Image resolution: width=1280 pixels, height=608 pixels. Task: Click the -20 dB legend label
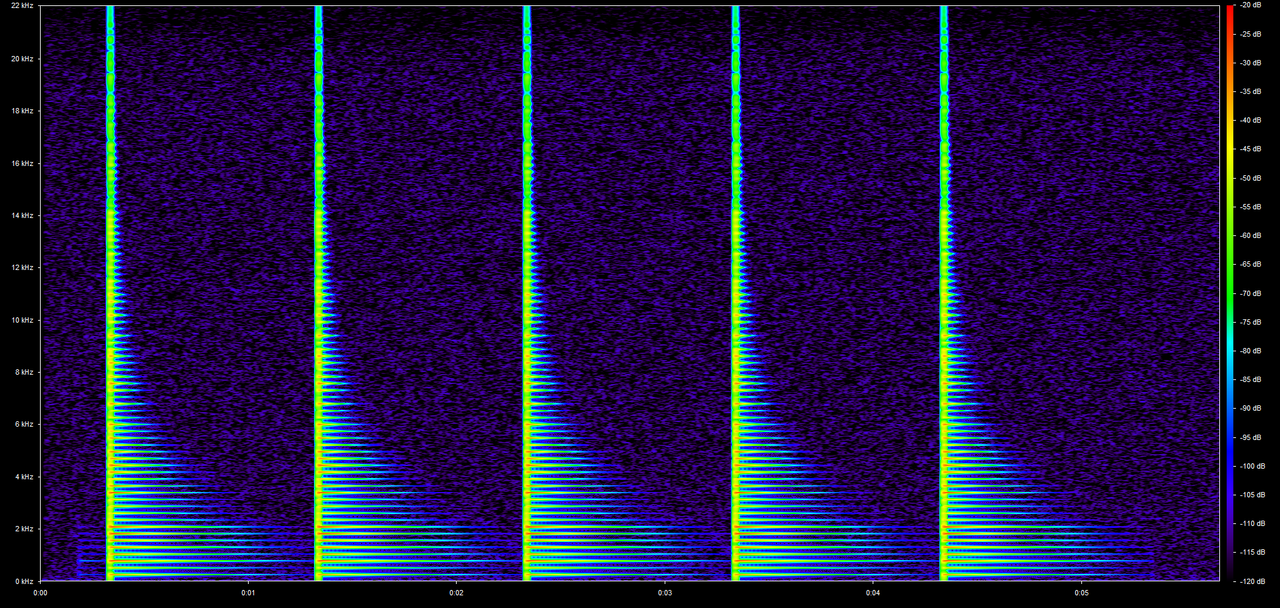[1251, 6]
